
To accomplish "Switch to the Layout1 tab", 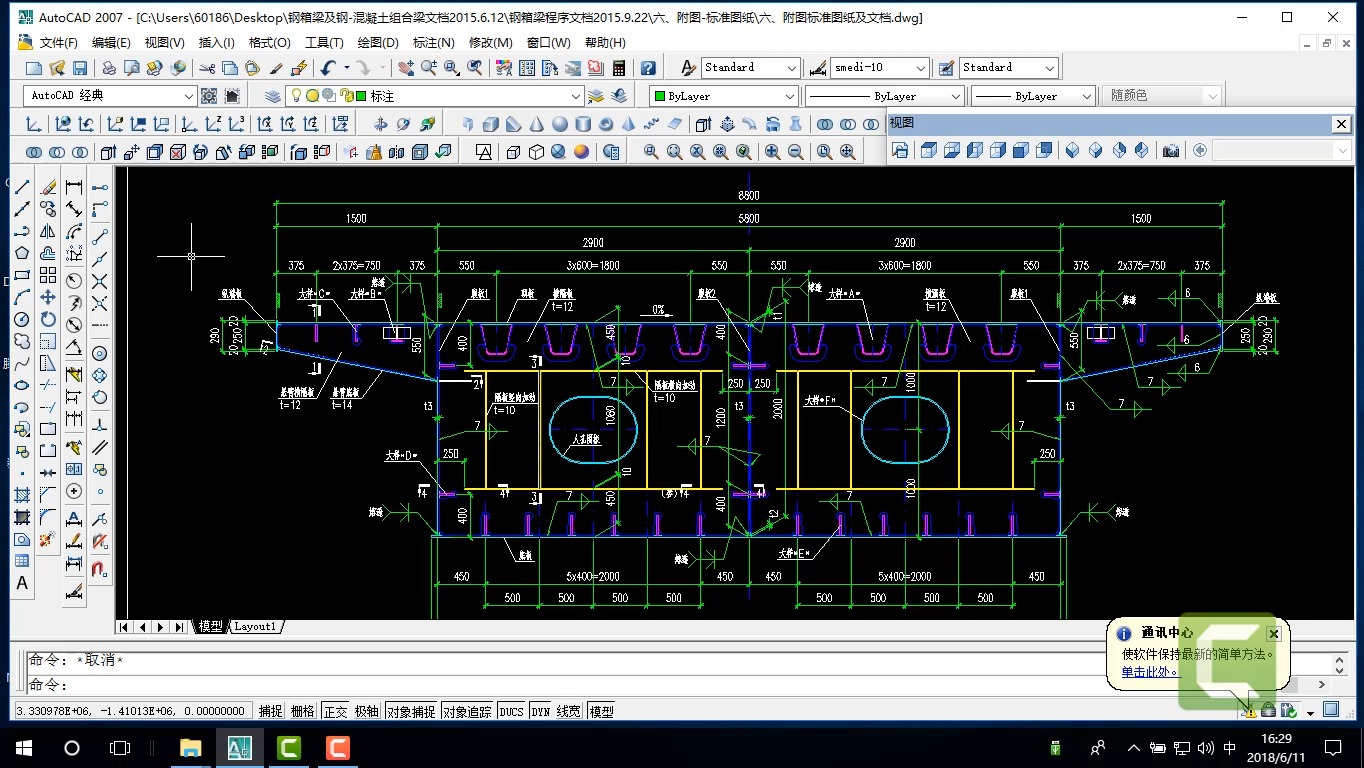I will pyautogui.click(x=255, y=627).
